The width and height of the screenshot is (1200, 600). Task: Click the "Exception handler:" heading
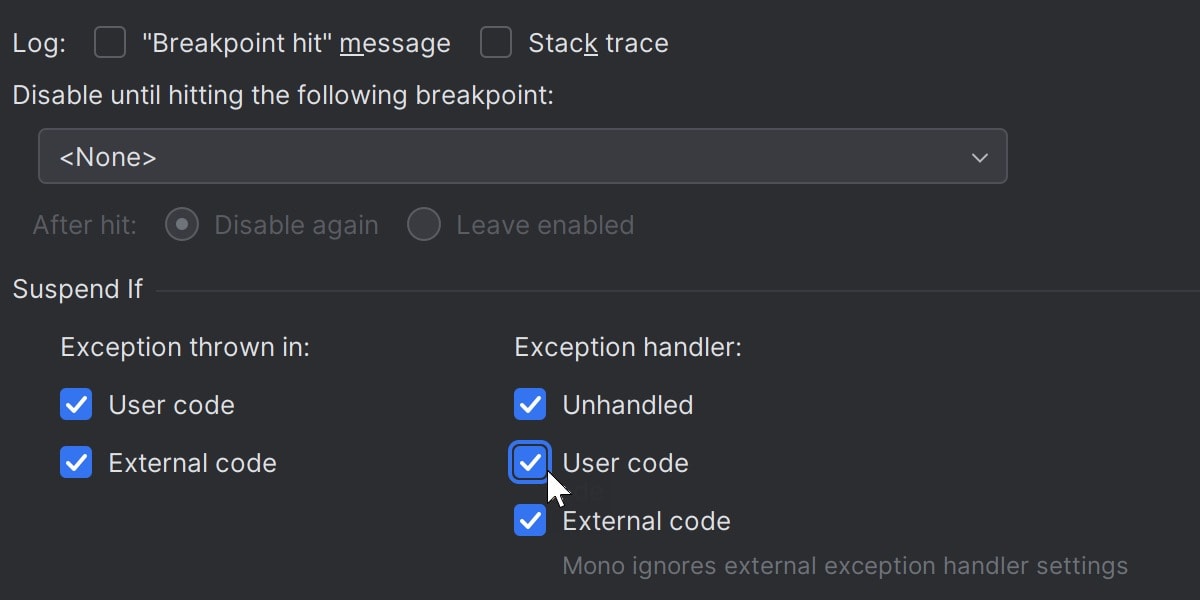click(627, 347)
